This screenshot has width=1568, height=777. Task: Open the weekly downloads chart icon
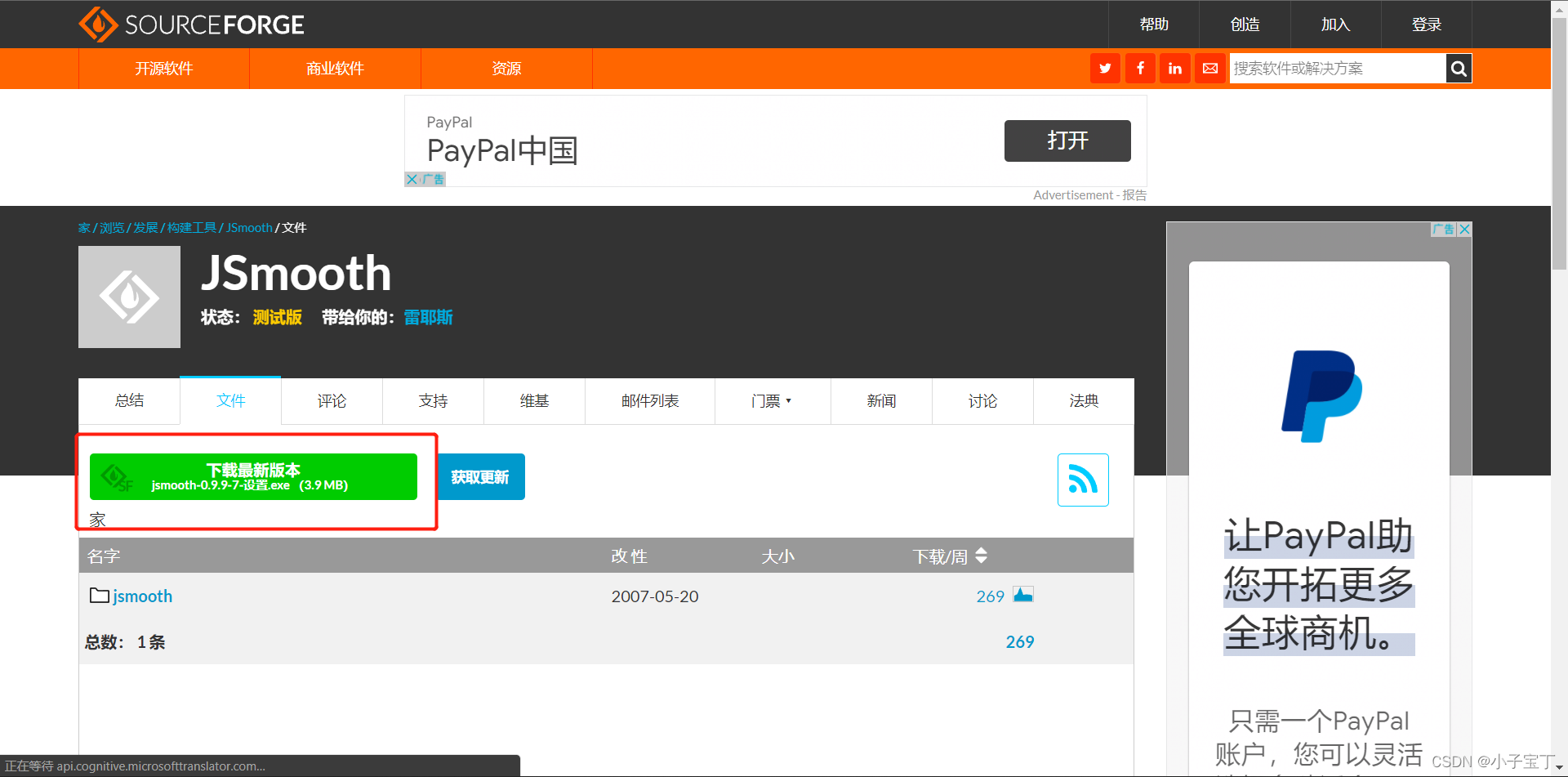click(1023, 595)
